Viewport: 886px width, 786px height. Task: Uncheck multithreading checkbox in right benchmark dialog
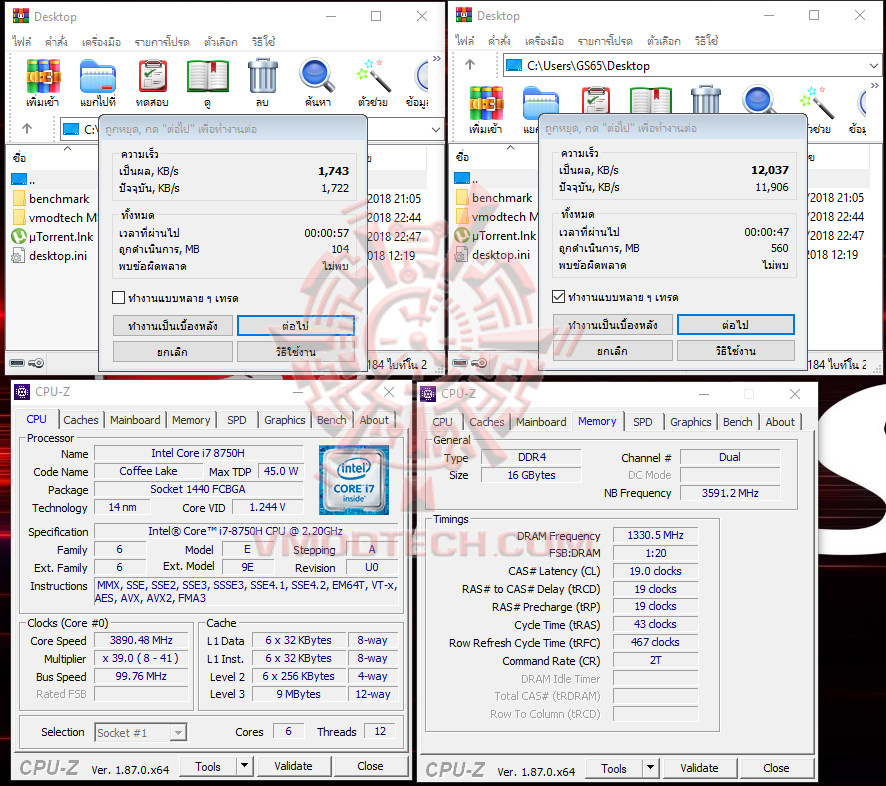coord(558,297)
